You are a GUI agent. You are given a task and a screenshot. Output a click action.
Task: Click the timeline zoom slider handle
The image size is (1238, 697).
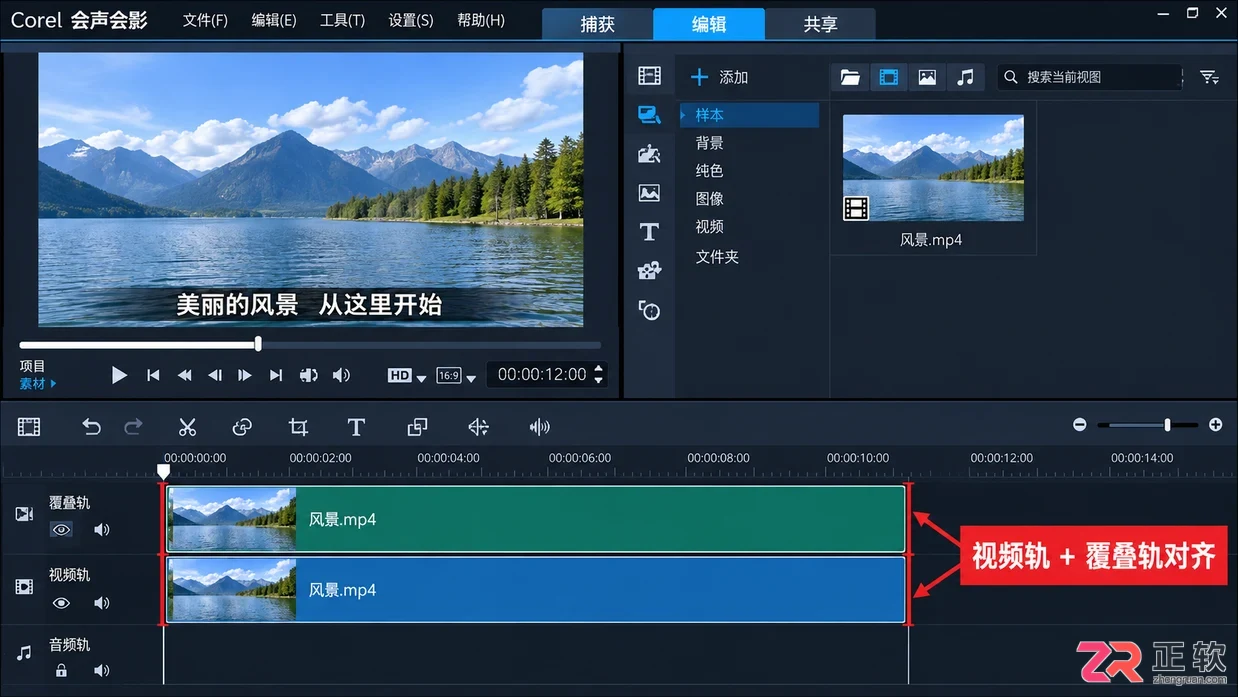coord(1167,425)
